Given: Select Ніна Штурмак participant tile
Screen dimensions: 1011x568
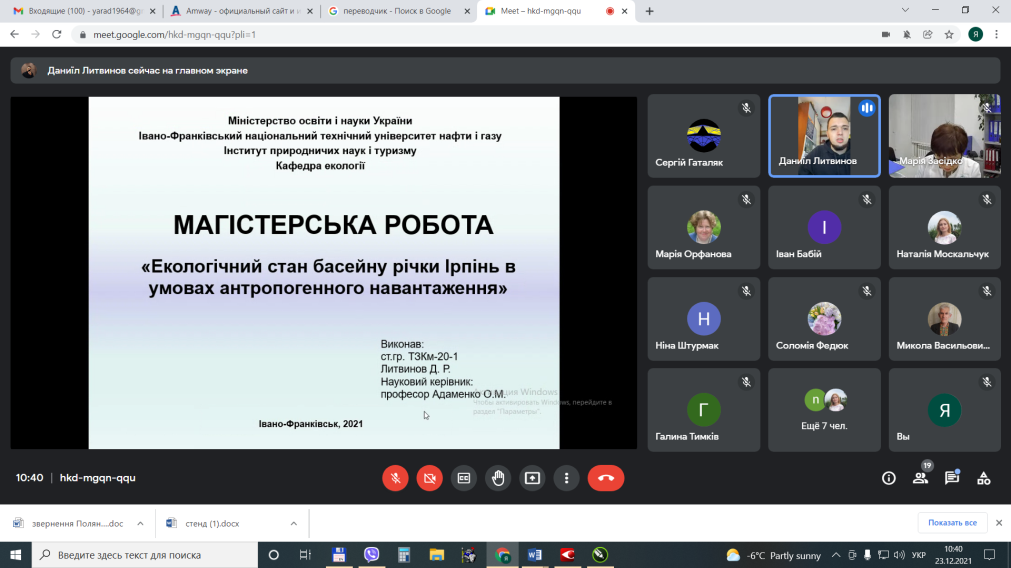Looking at the screenshot, I should tap(703, 319).
